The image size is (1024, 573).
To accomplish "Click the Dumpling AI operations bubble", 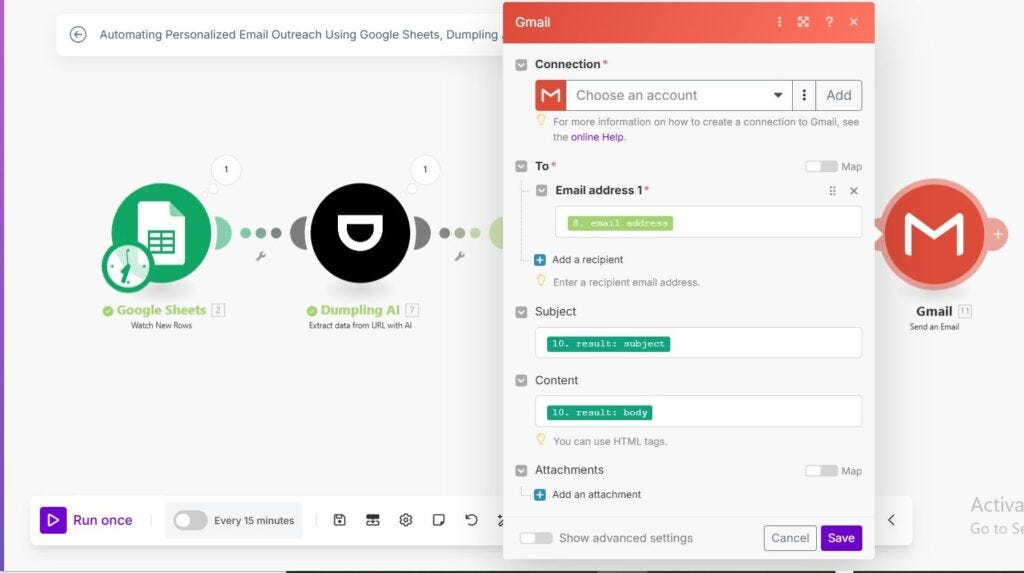I will click(x=425, y=170).
